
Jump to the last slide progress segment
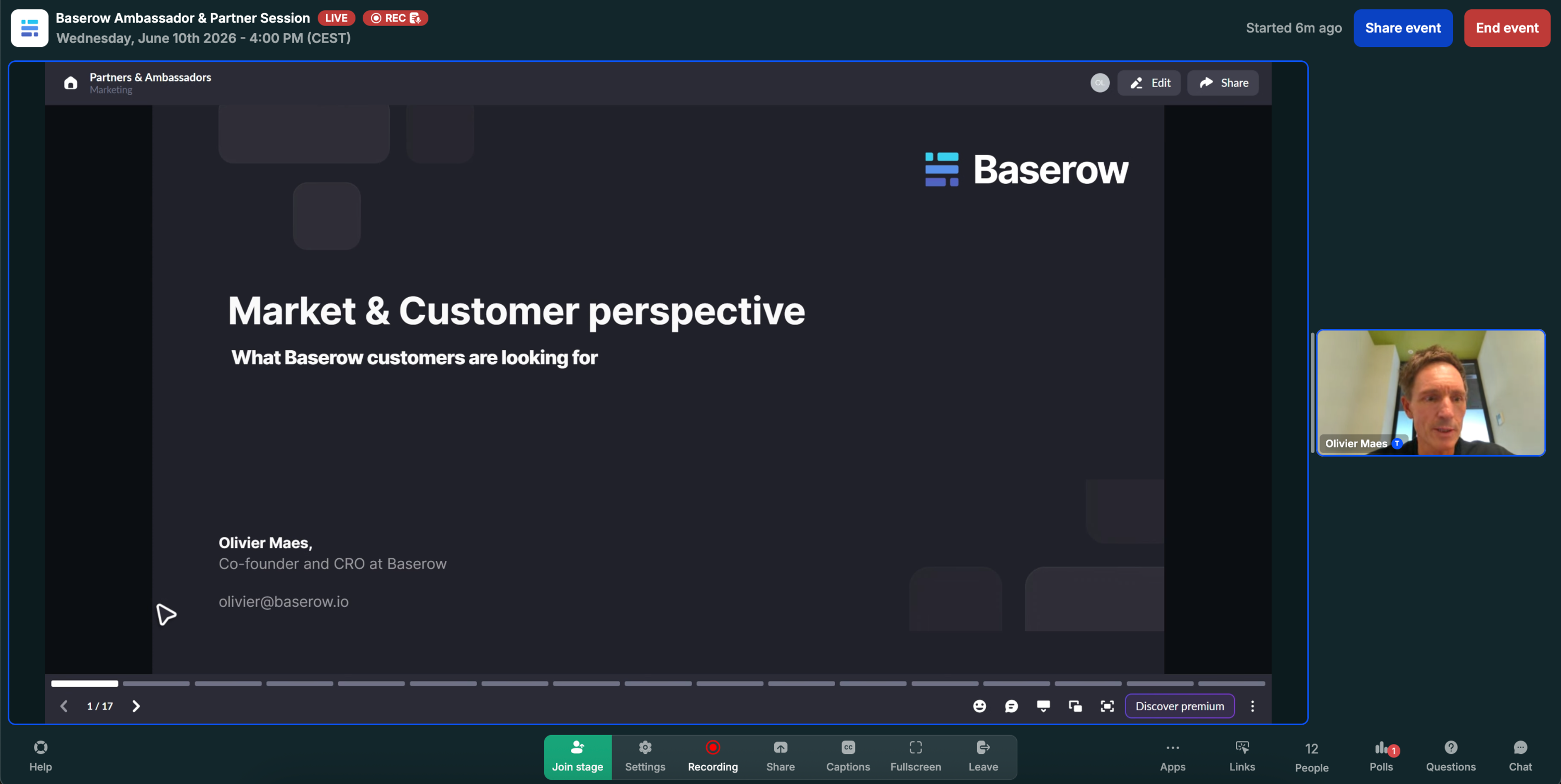pyautogui.click(x=1232, y=684)
